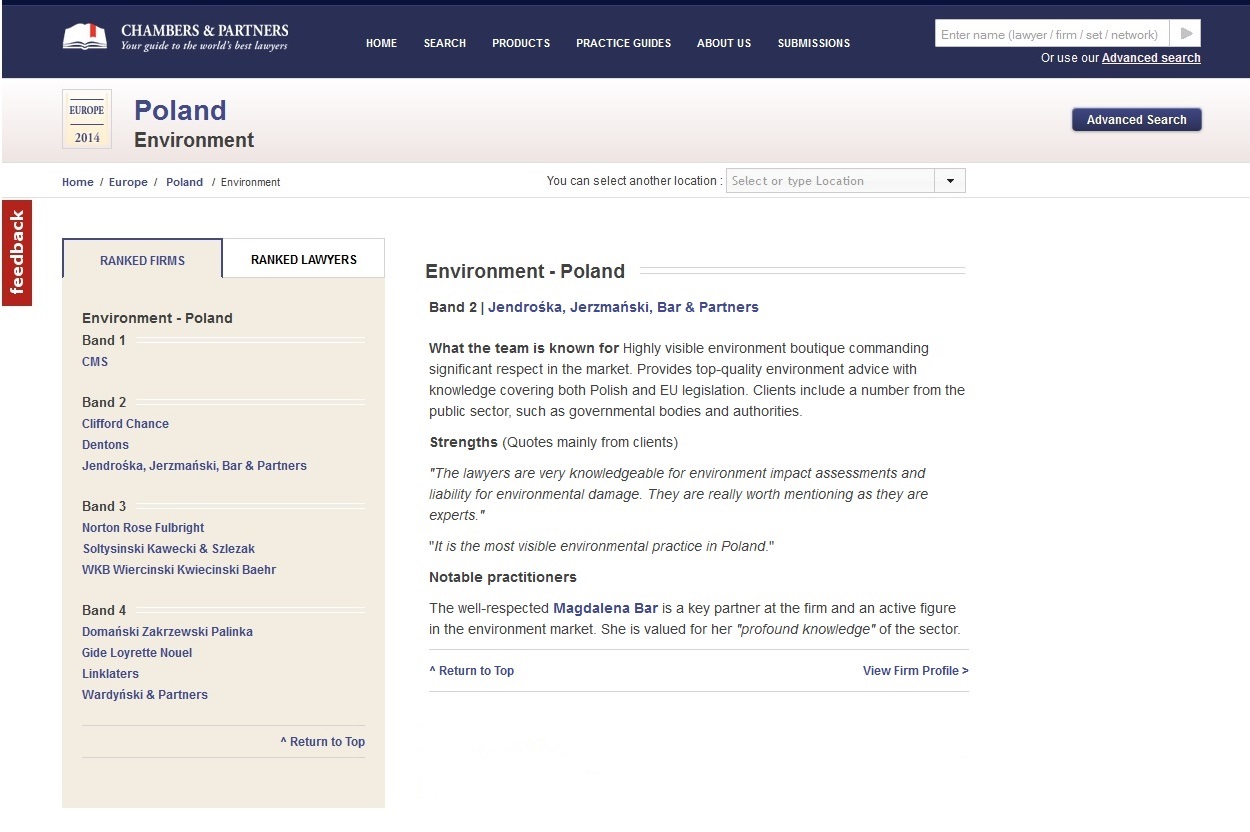Open the Europe 2014 guide badge
This screenshot has height=832, width=1250.
tap(87, 119)
